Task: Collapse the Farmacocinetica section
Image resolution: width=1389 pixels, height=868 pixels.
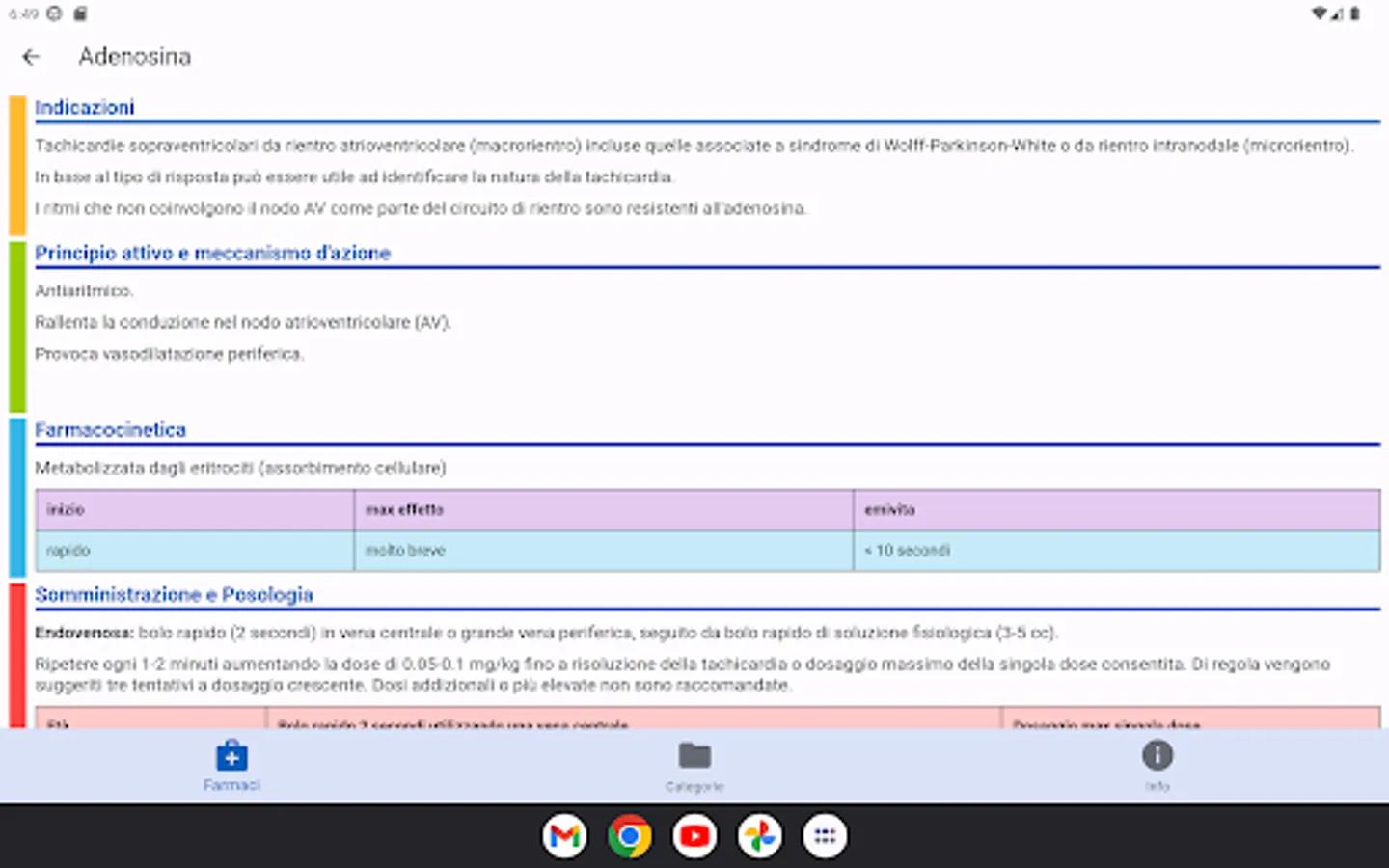Action: [111, 429]
